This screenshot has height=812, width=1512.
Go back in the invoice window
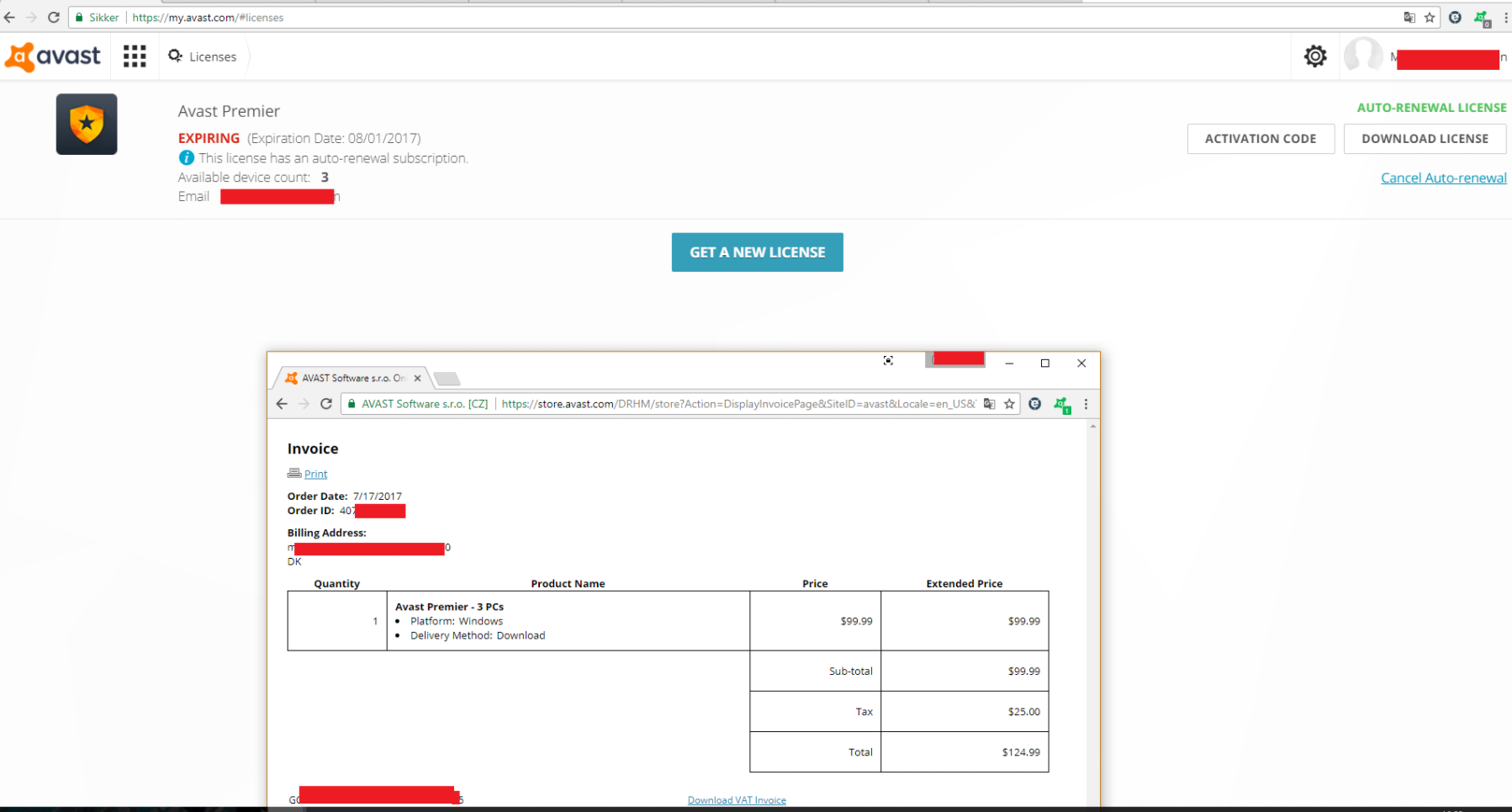(x=282, y=404)
